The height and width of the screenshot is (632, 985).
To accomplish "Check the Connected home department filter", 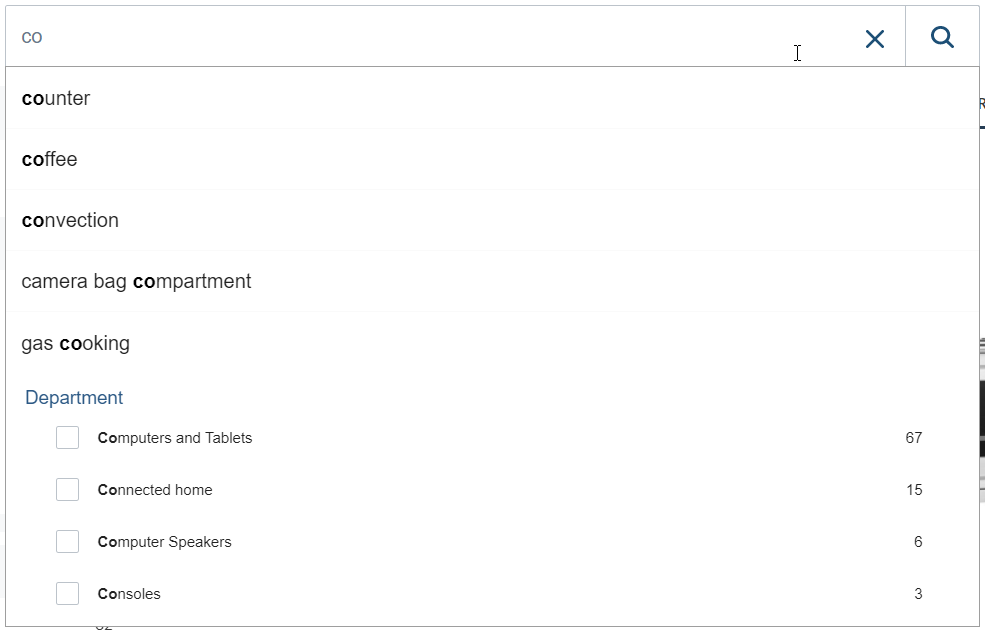I will [x=67, y=489].
